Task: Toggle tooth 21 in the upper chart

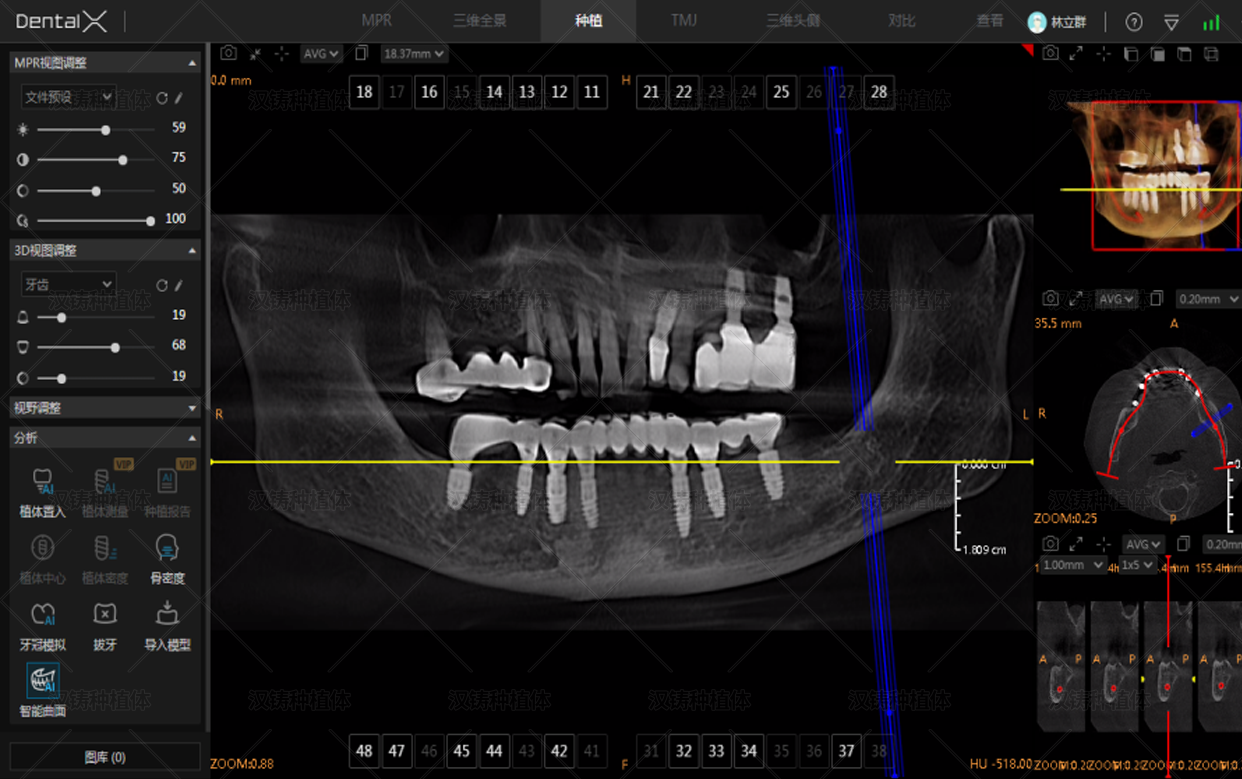Action: pyautogui.click(x=651, y=92)
